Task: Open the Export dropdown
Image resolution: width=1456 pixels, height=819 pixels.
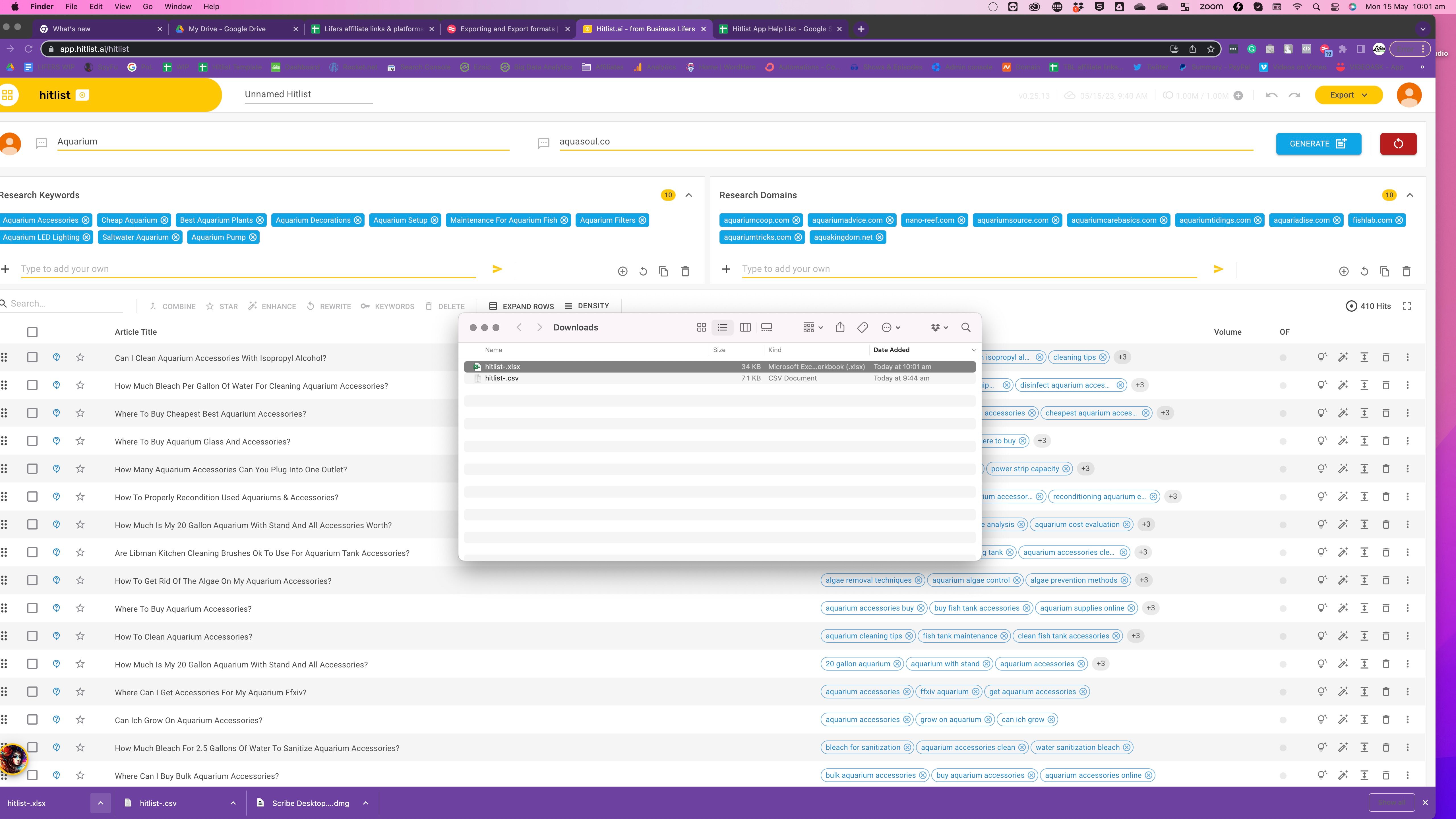Action: [x=1349, y=94]
